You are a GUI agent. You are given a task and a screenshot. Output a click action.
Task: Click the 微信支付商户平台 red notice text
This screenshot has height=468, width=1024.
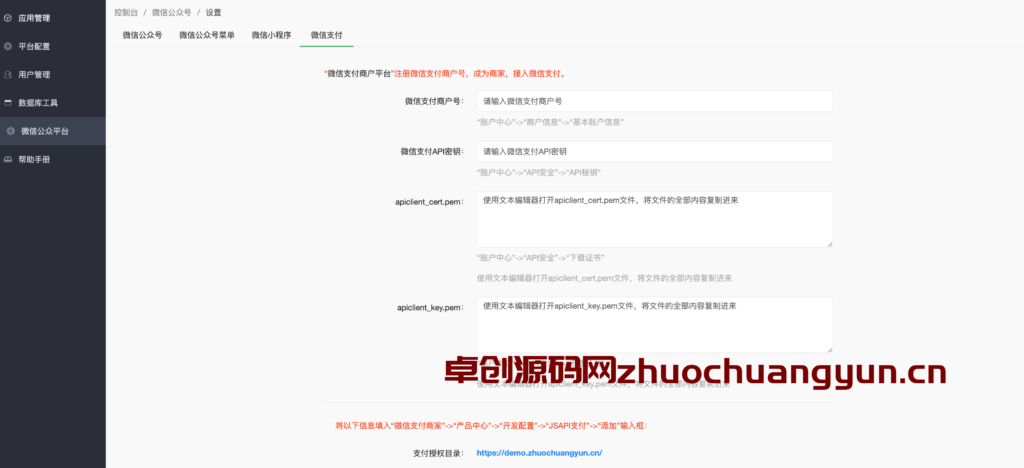point(445,74)
